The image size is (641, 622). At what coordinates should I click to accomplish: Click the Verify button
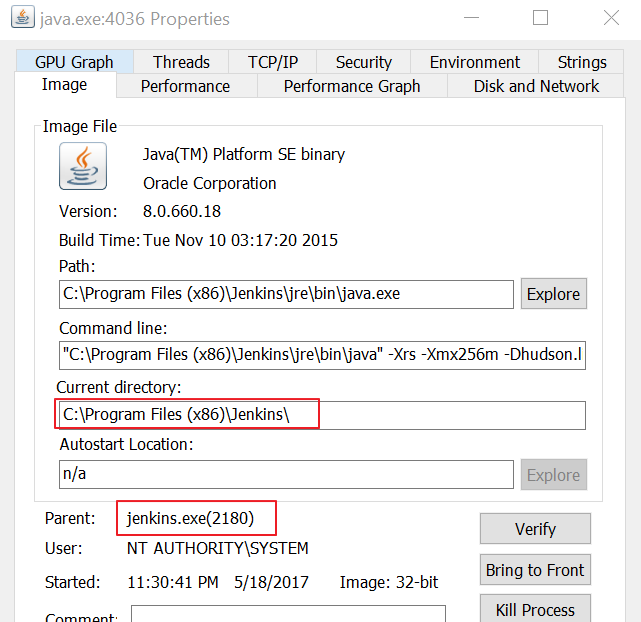pos(535,529)
